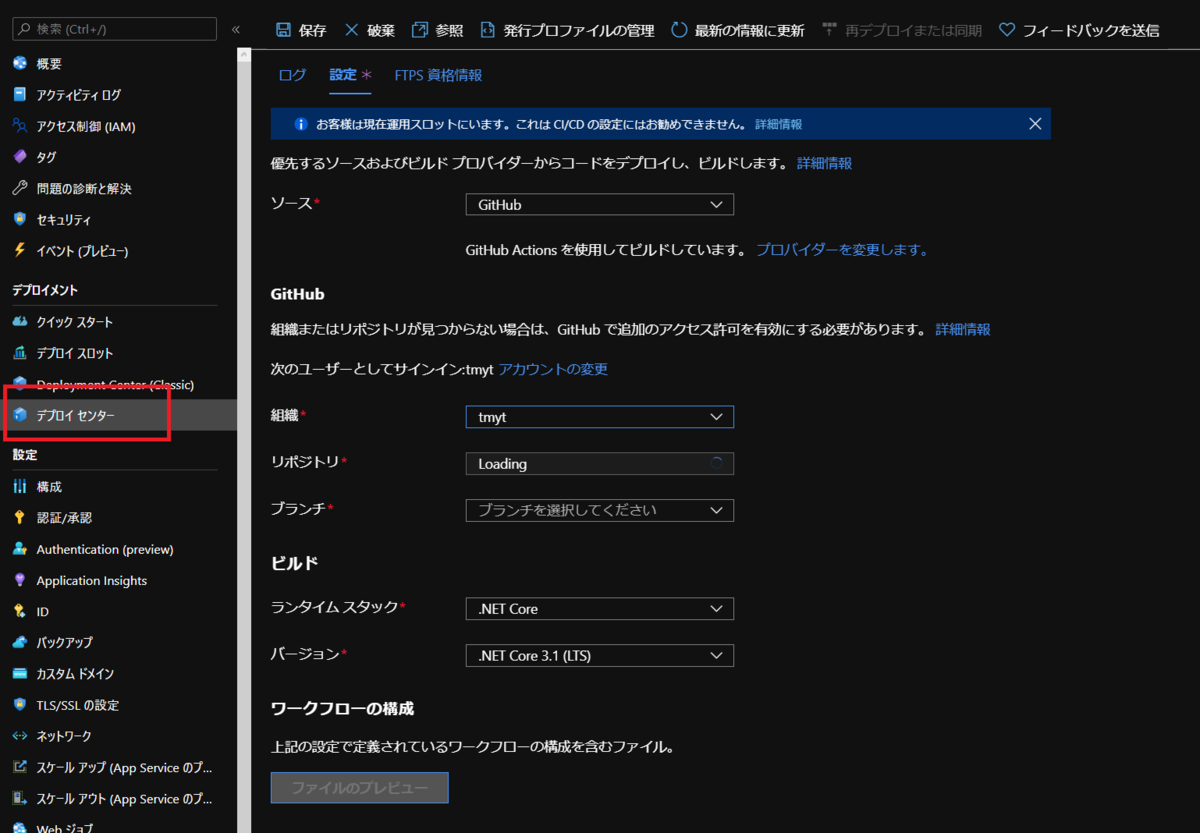Click 最新の情報に更新 refresh icon
Viewport: 1200px width, 833px height.
pyautogui.click(x=679, y=30)
